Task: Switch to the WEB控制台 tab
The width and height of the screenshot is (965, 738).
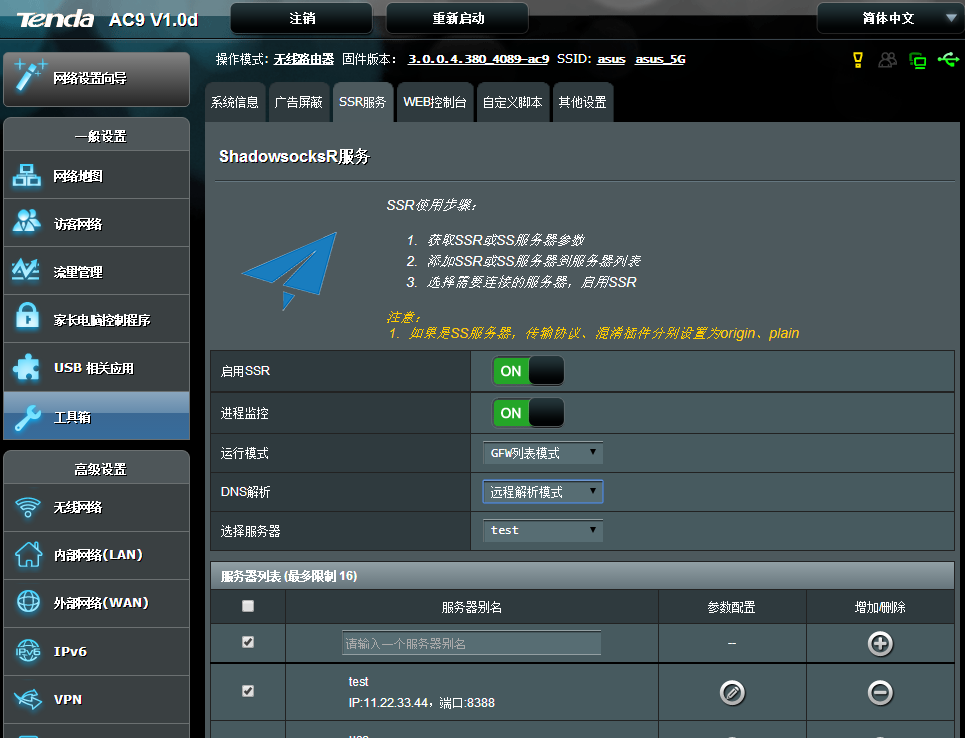Action: (435, 102)
